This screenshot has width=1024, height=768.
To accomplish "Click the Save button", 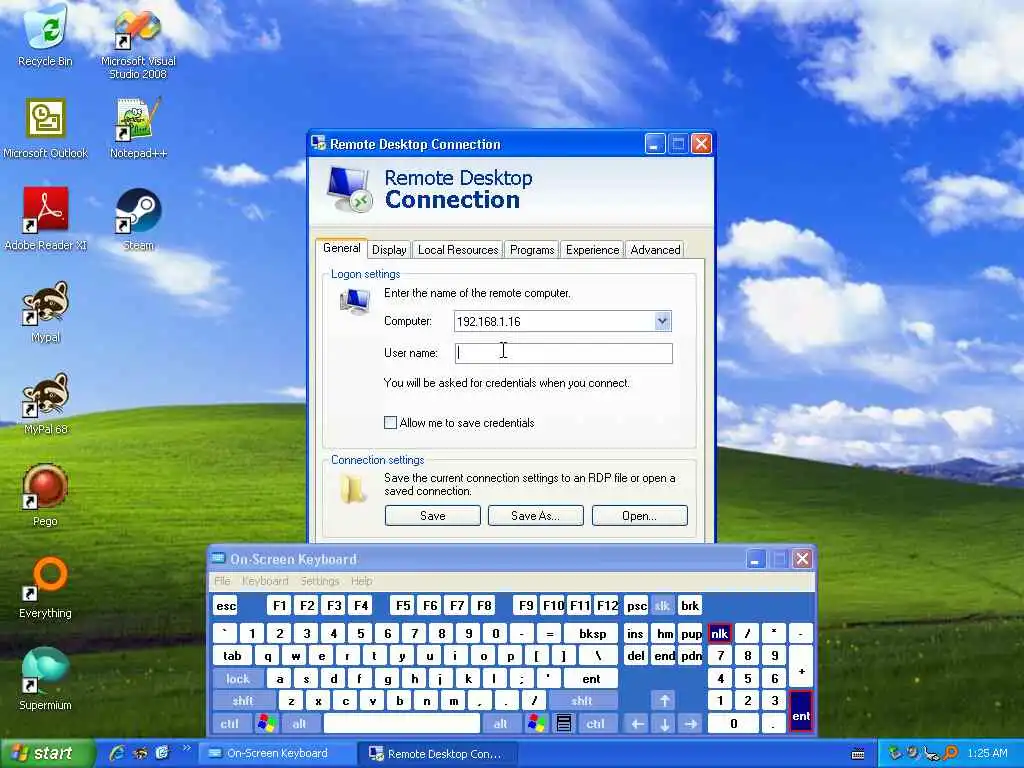I will point(432,515).
